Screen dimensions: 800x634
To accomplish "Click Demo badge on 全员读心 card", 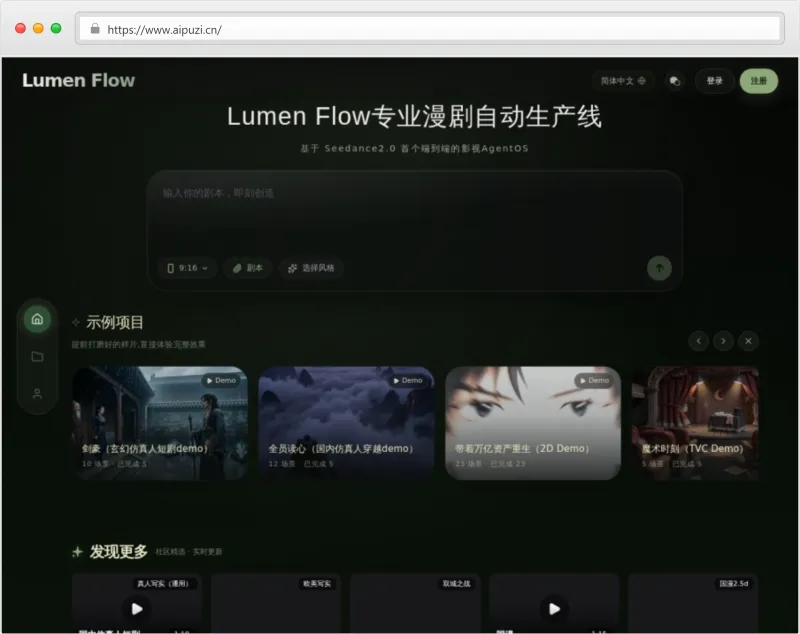I will [408, 381].
